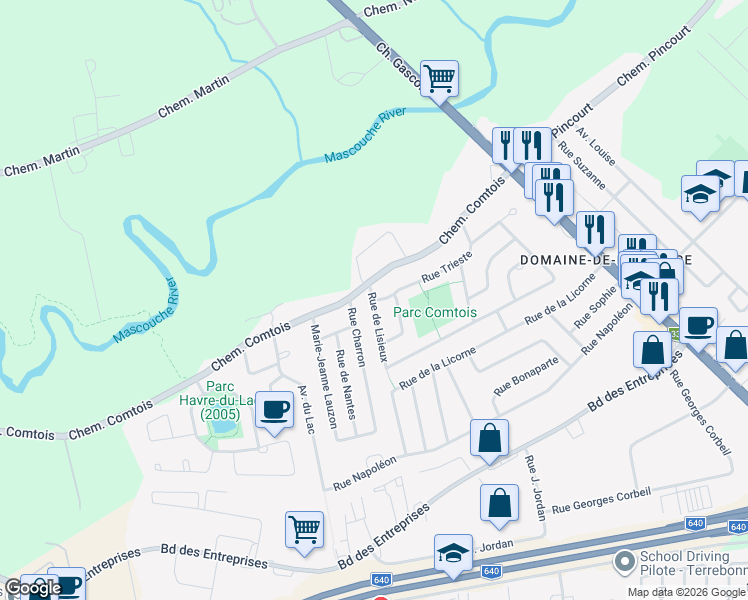Viewport: 748px width, 600px height.
Task: Select Rue de la Licorne label below Parc Comtois
Action: [x=437, y=368]
